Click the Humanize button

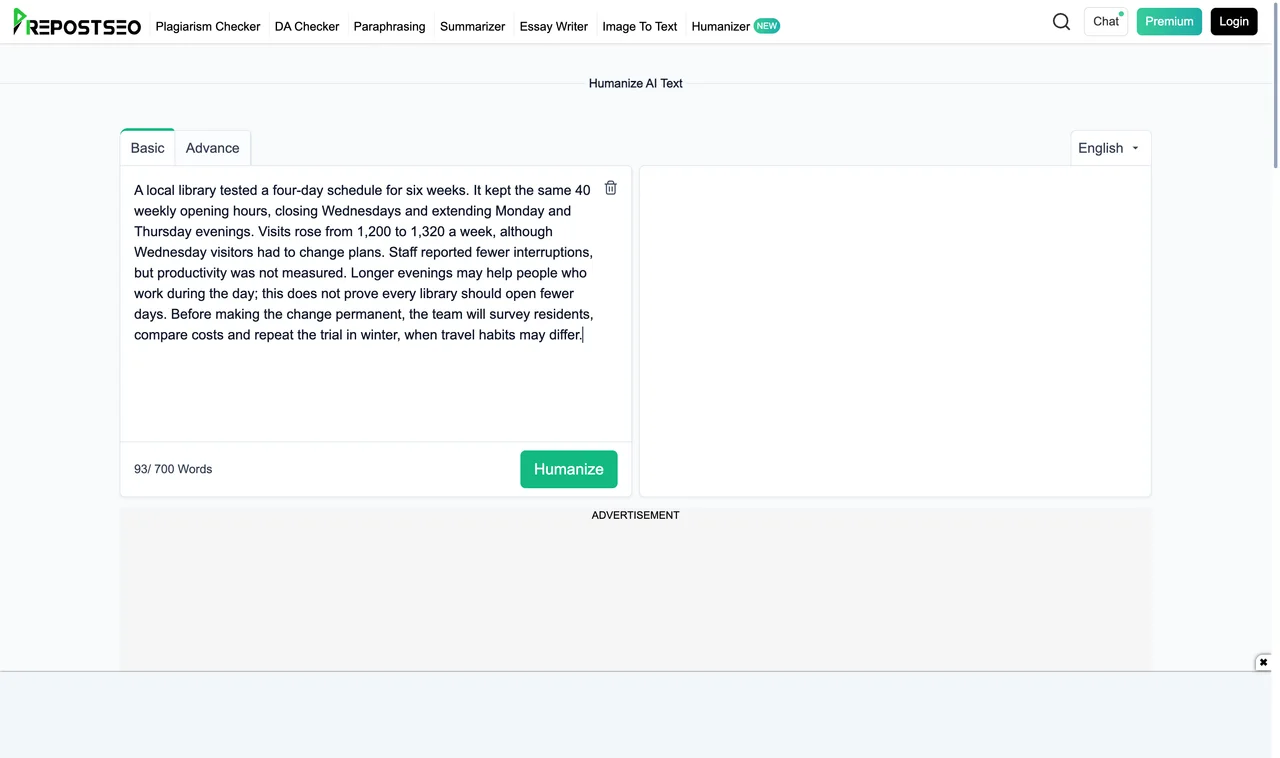pos(568,469)
